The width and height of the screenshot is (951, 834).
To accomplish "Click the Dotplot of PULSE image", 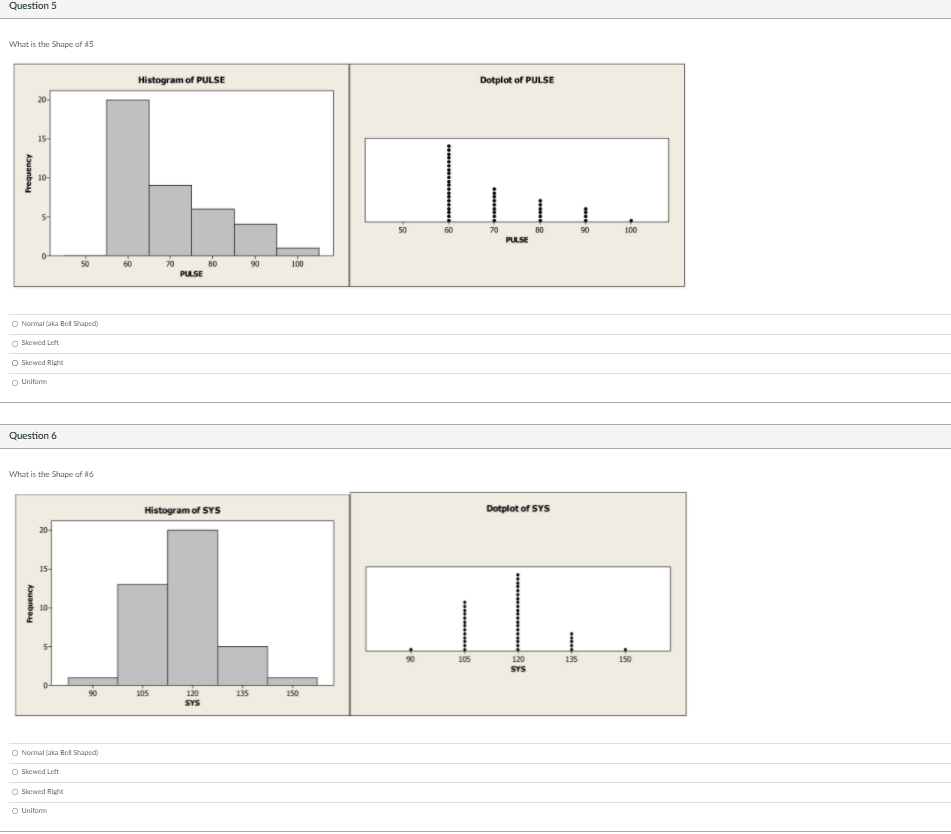I will (x=517, y=175).
